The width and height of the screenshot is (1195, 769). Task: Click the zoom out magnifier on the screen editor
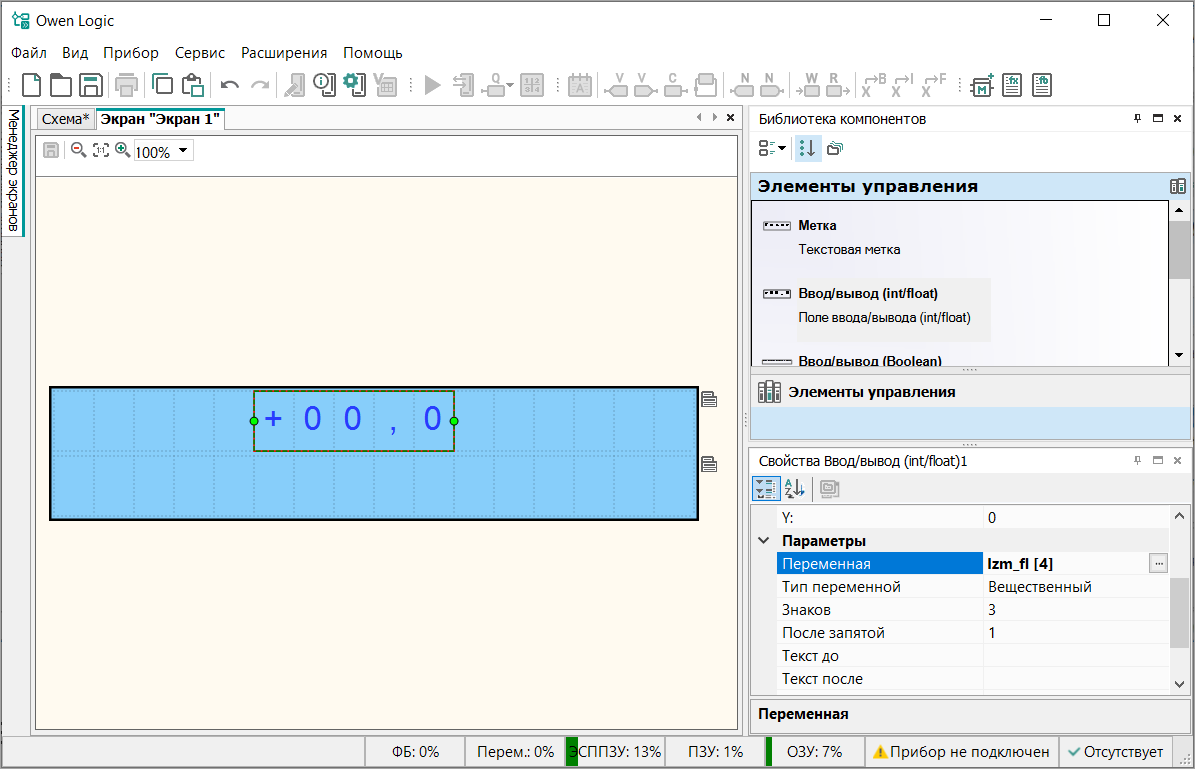(78, 151)
